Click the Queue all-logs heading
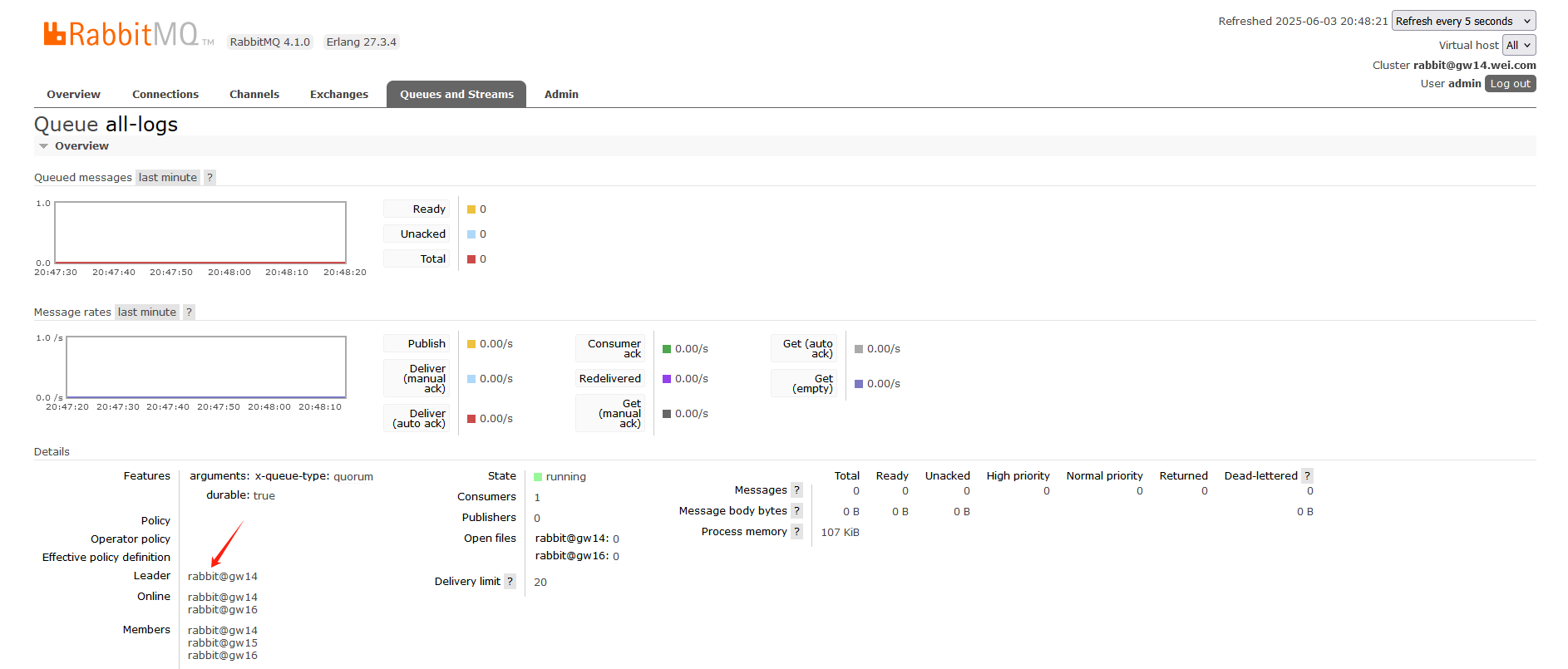The width and height of the screenshot is (1568, 669). tap(106, 124)
